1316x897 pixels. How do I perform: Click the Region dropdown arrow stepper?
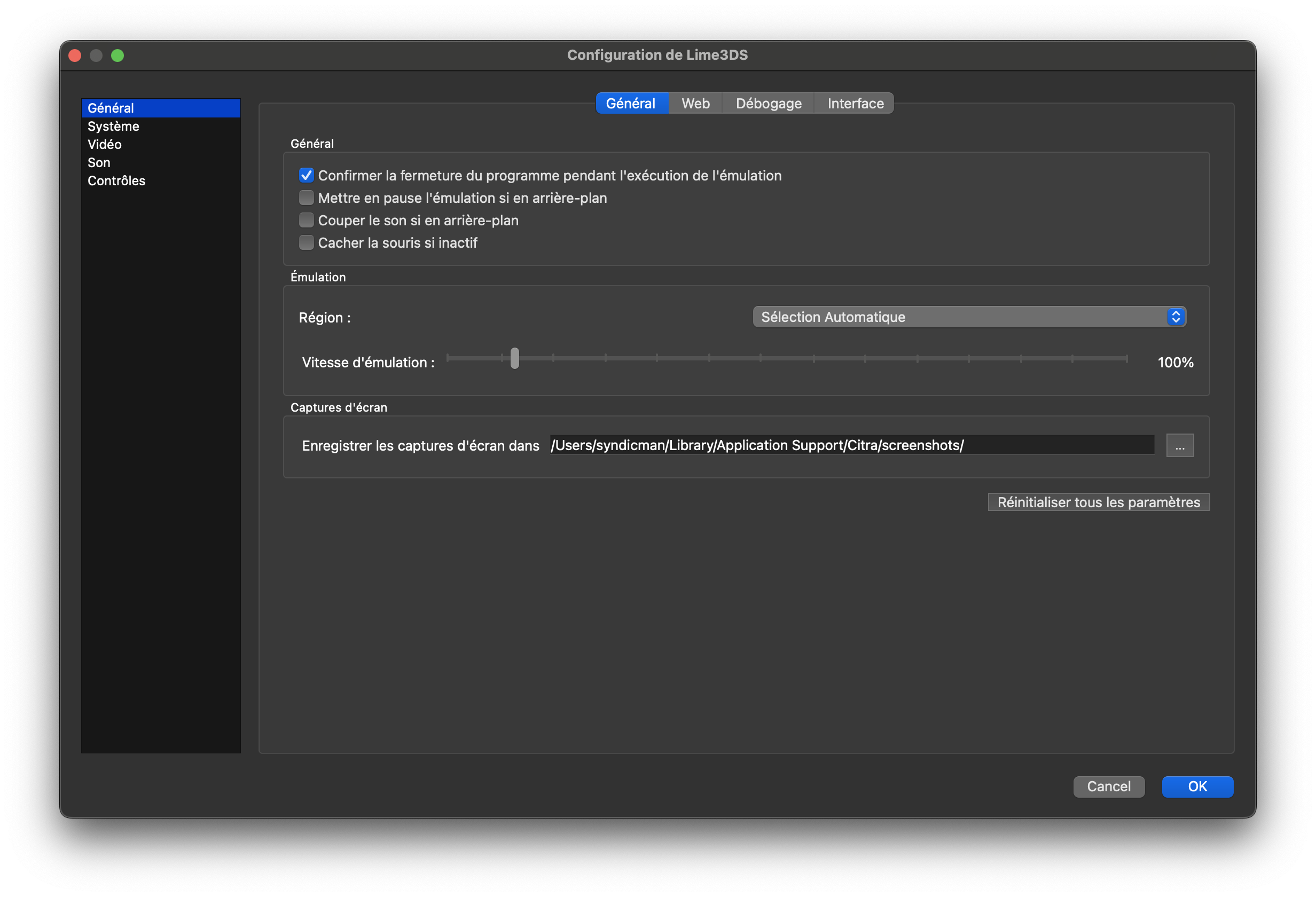pyautogui.click(x=1175, y=317)
